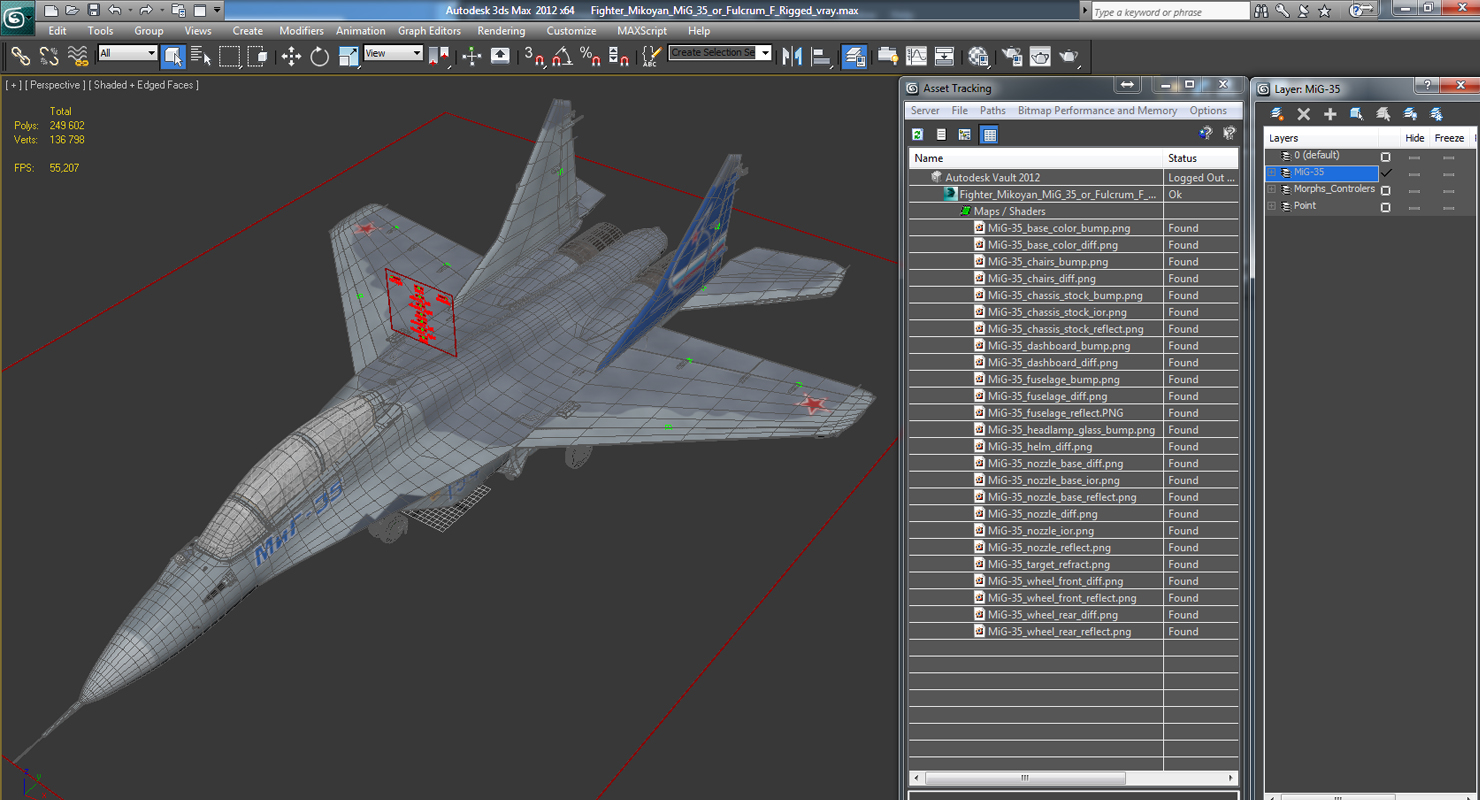
Task: Open the application menu button
Action: 17,16
